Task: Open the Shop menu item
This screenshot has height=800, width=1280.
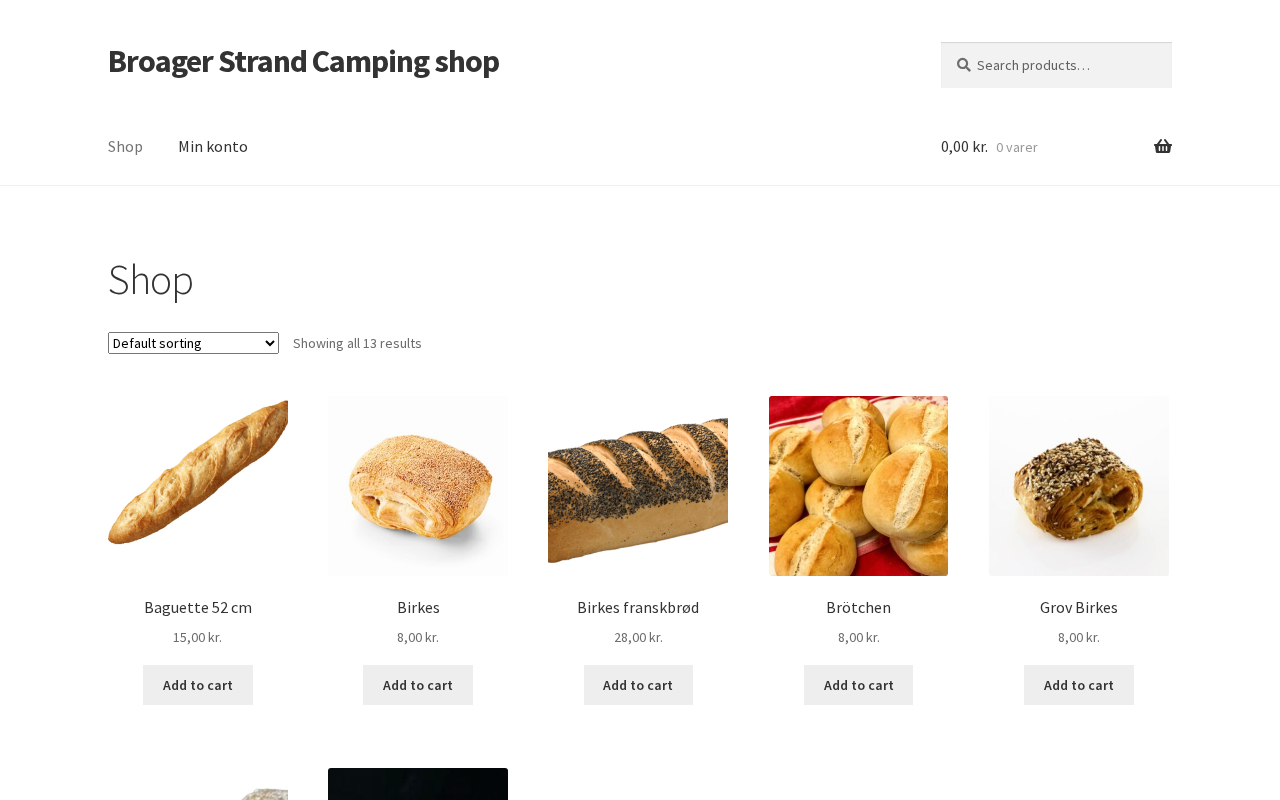Action: (125, 147)
